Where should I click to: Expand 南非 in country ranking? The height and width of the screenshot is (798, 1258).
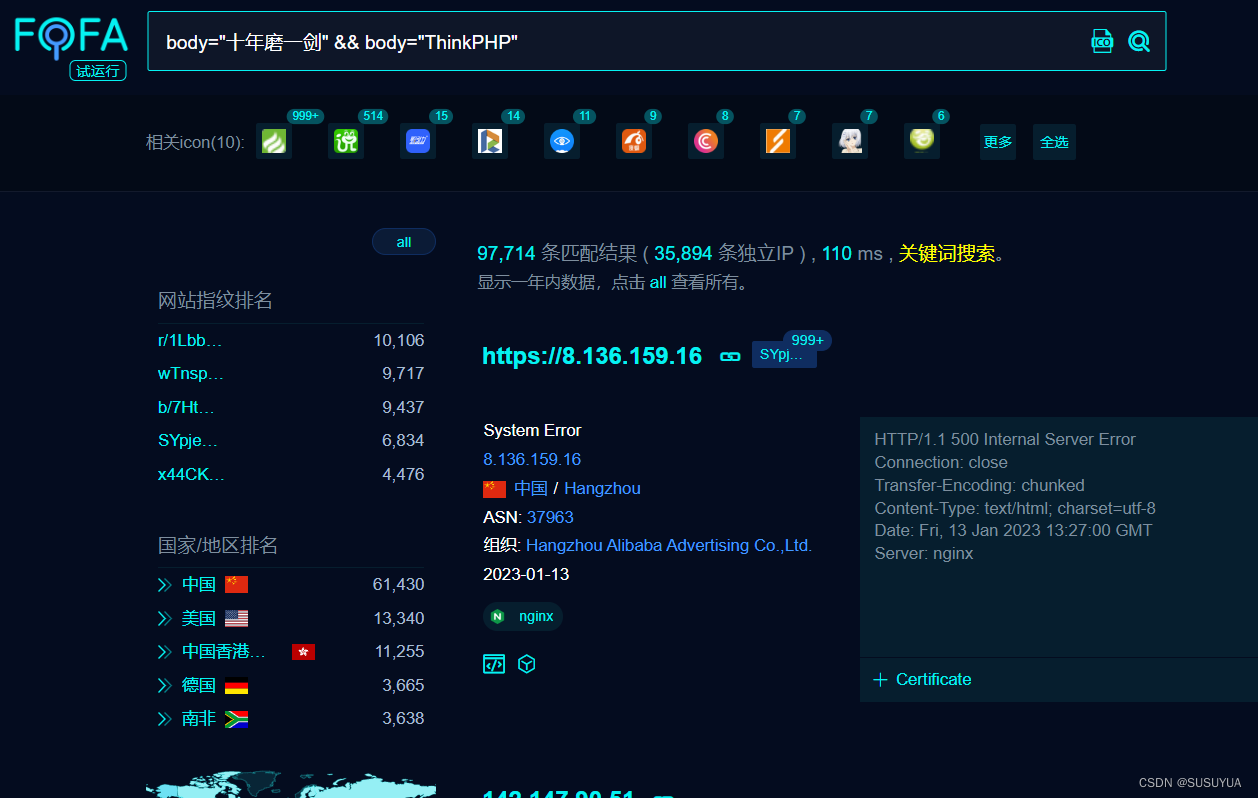pos(165,718)
